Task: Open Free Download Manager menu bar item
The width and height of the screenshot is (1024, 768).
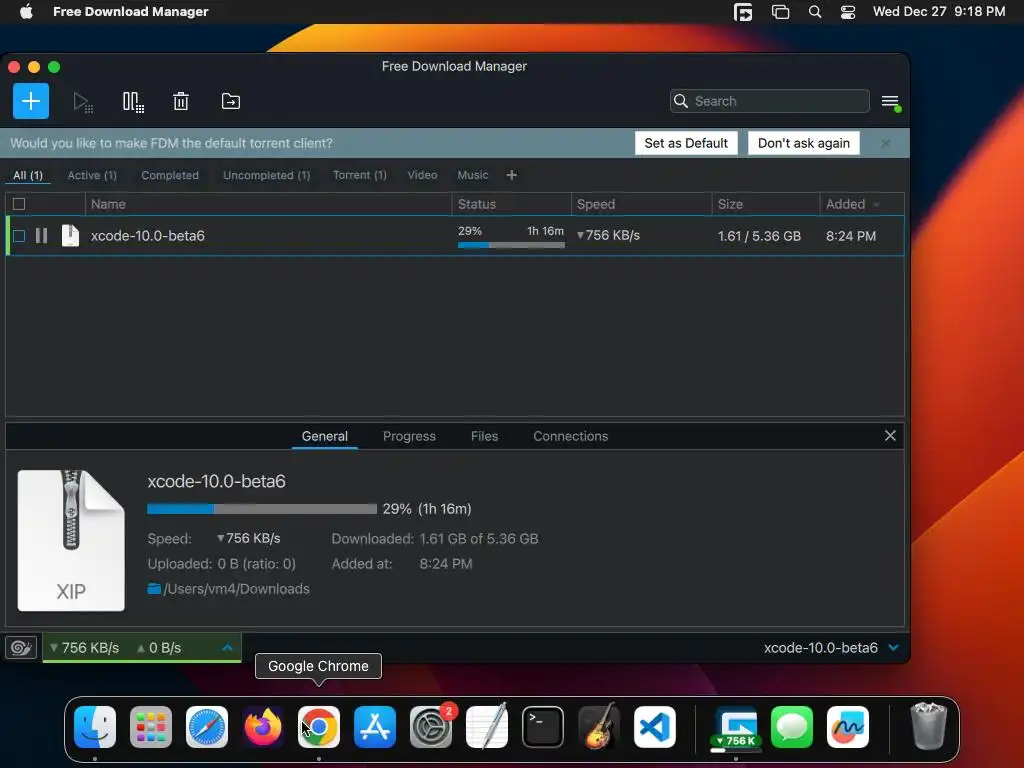Action: tap(131, 12)
